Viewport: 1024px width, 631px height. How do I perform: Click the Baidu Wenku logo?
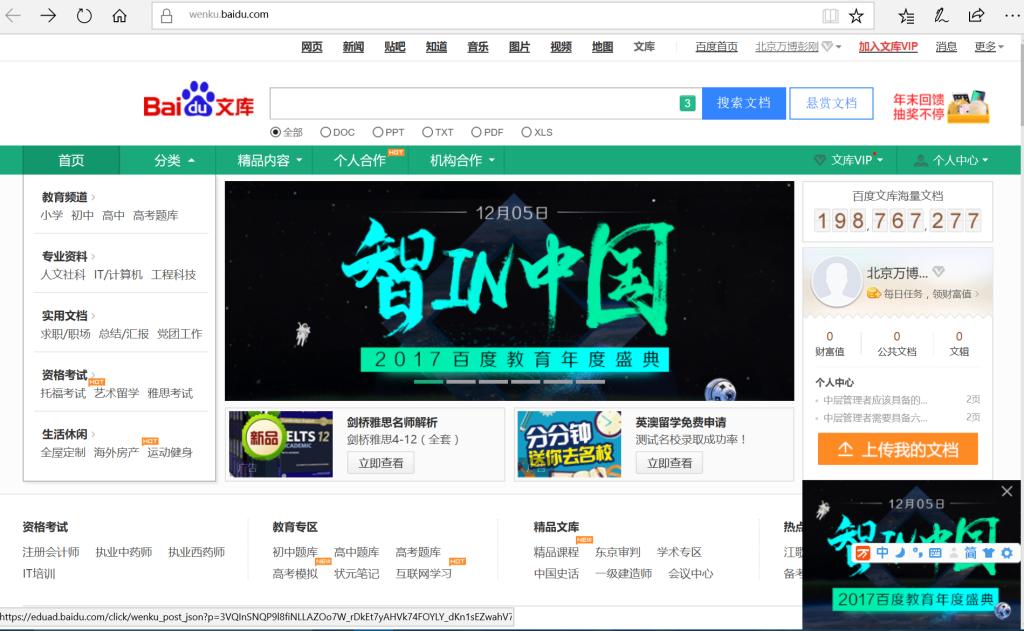[199, 100]
